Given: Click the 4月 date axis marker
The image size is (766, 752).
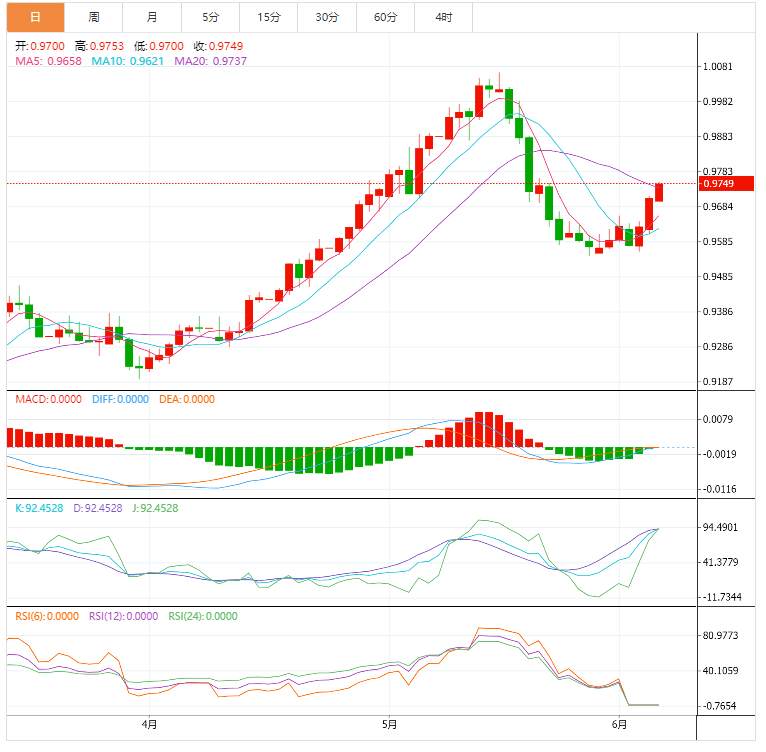Looking at the screenshot, I should click(x=149, y=724).
